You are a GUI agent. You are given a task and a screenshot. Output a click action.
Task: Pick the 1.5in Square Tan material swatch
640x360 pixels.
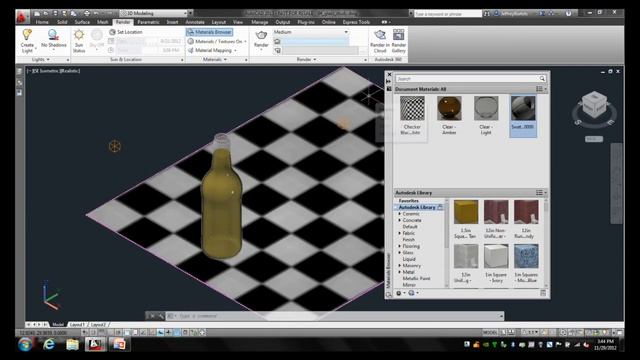click(466, 212)
